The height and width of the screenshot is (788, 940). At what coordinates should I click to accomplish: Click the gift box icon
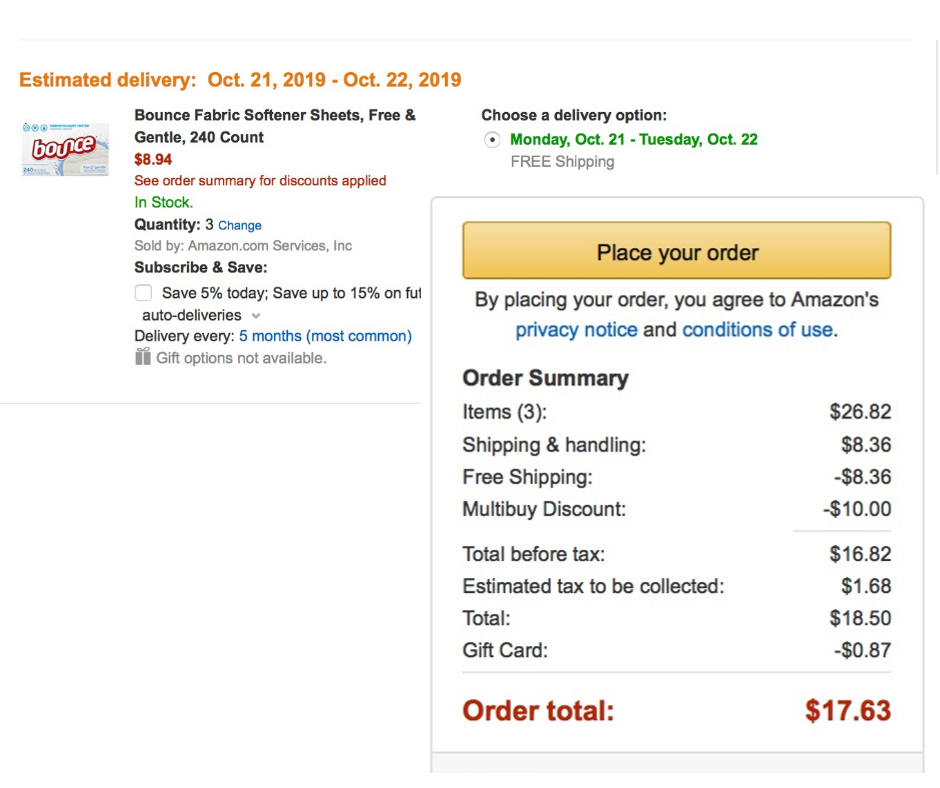coord(143,357)
